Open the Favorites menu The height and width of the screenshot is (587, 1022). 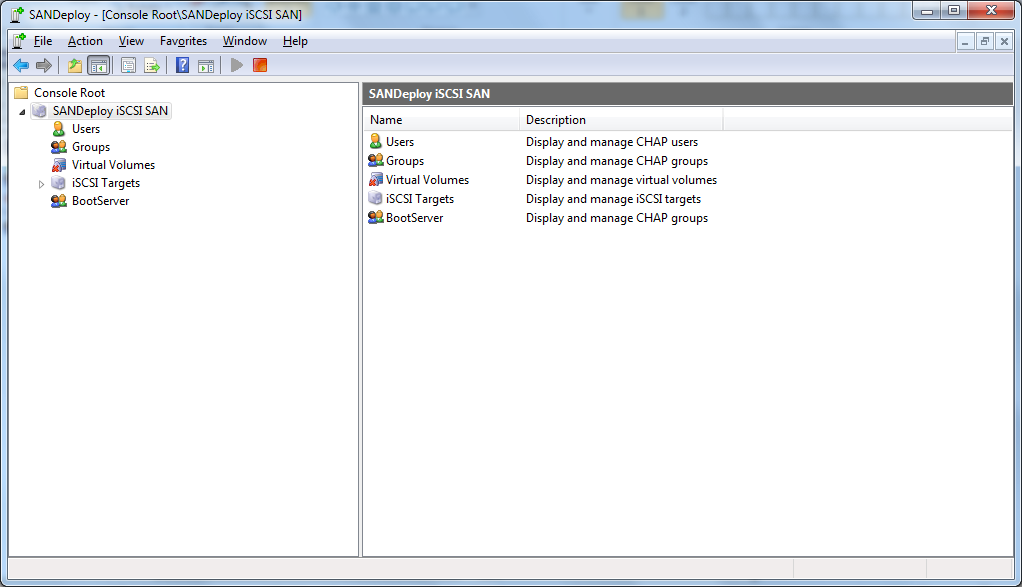click(183, 41)
